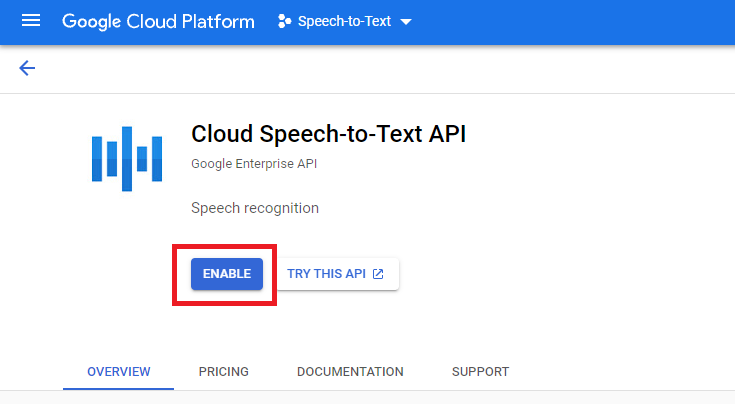Screen dimensions: 735x404
Task: Click the Cloud Speech-to-Text API heading
Action: [x=328, y=135]
